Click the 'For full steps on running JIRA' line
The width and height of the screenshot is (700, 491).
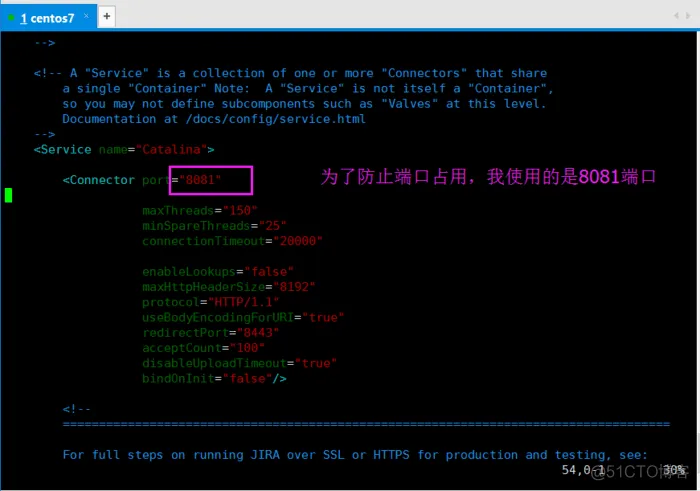tap(355, 455)
